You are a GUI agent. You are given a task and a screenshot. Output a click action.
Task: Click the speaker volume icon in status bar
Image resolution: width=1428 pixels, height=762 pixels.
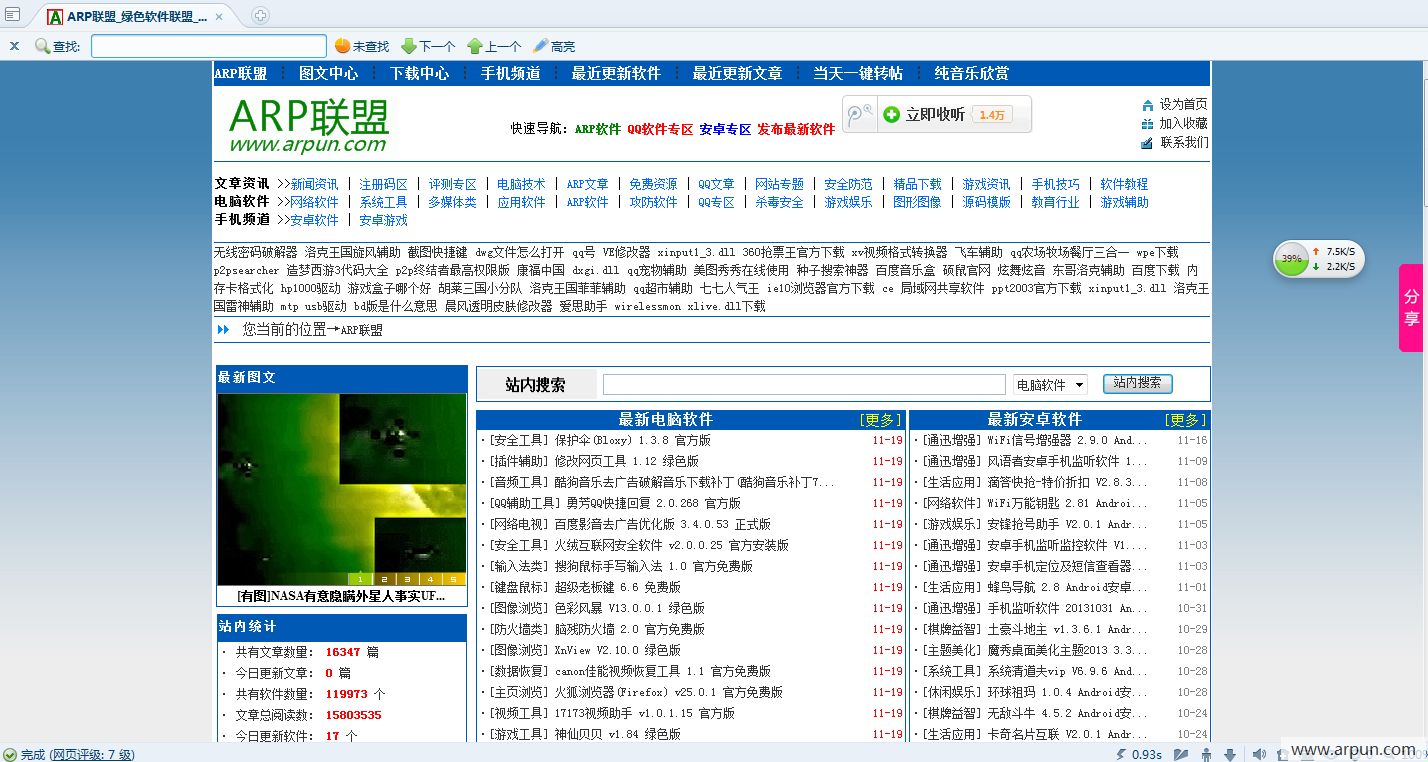(x=1259, y=754)
